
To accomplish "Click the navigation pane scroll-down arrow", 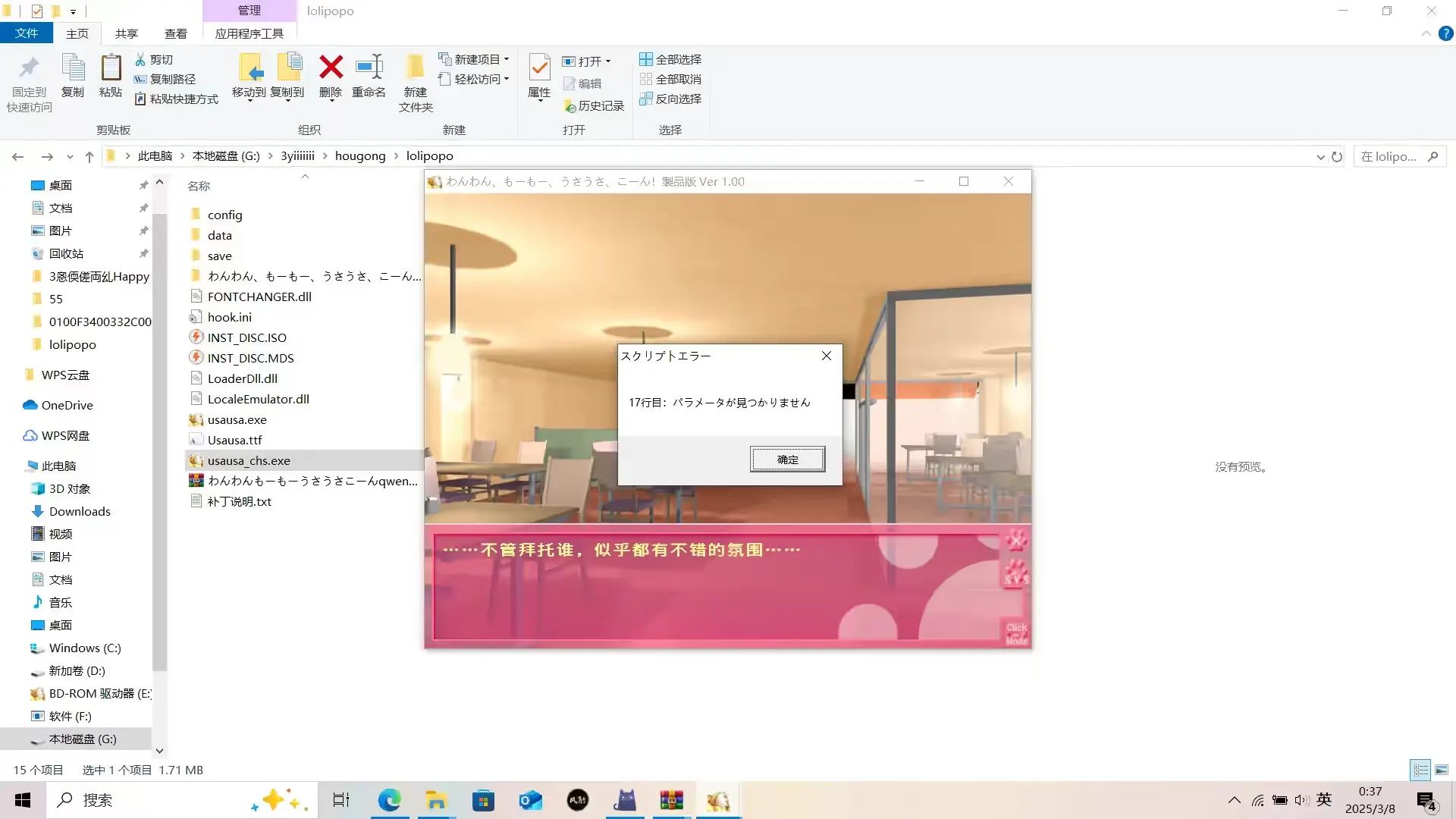I will (159, 751).
